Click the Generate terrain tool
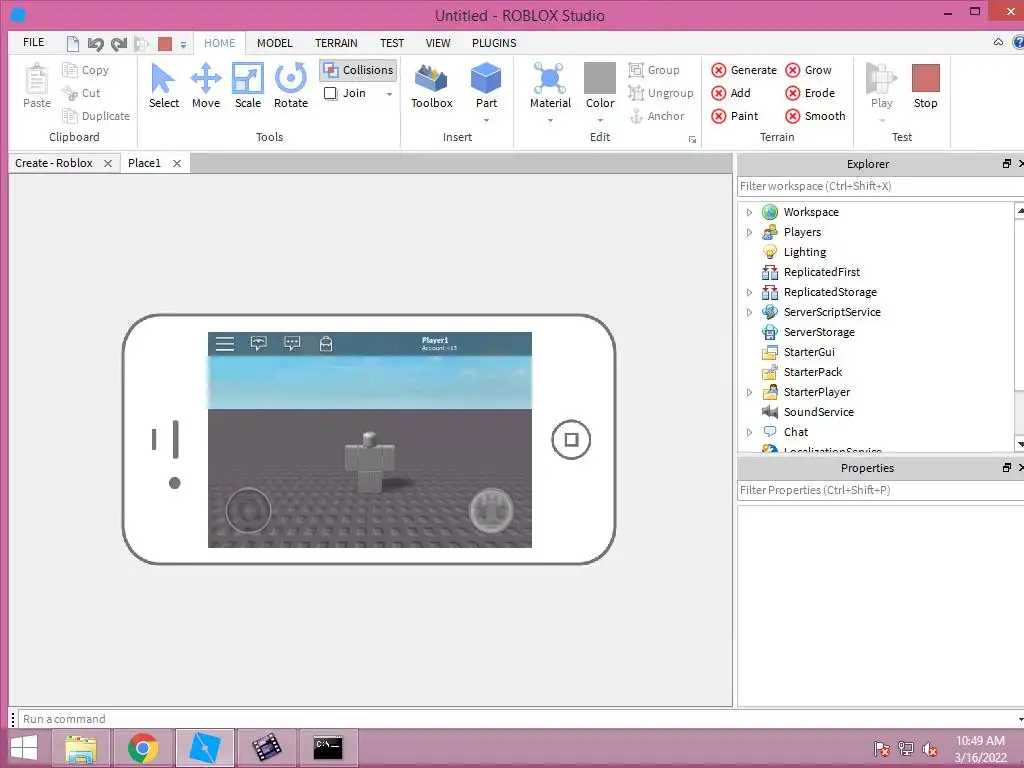 pos(744,70)
